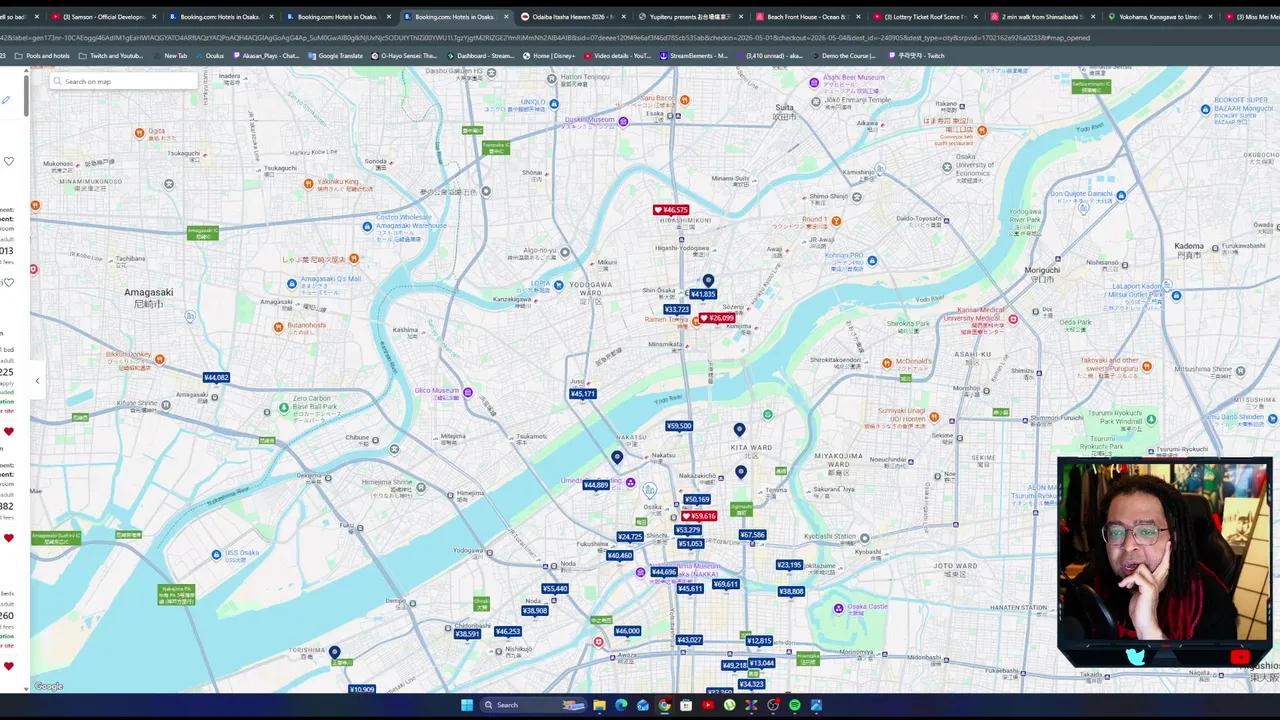This screenshot has width=1280, height=720.
Task: Click the Costco Wholesale Amagasaki map icon
Action: (x=367, y=226)
